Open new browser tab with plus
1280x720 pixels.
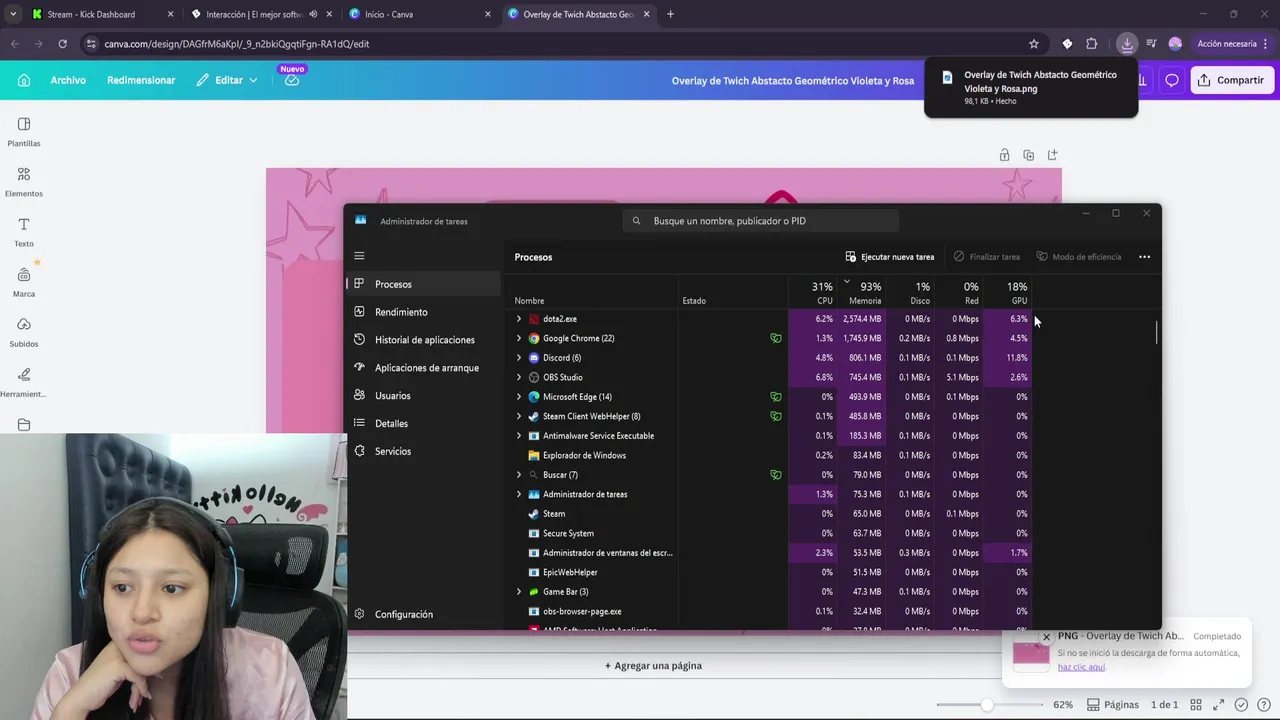coord(670,14)
